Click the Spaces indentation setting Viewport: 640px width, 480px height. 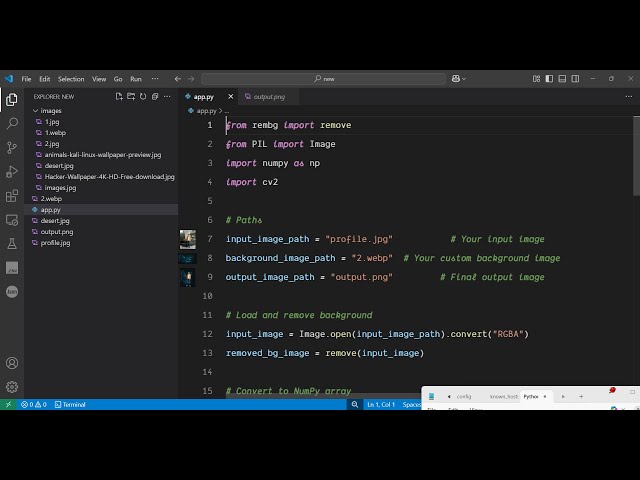pos(411,404)
